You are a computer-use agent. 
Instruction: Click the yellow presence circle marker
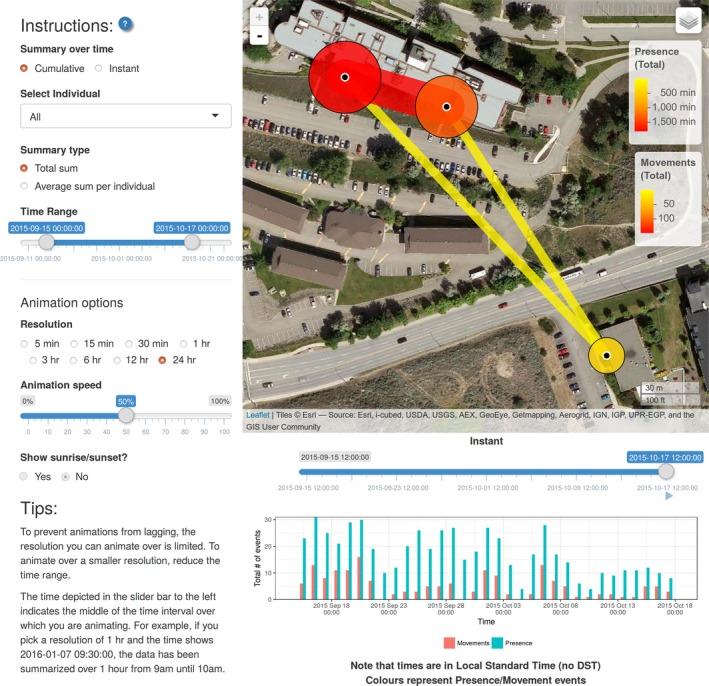[605, 355]
